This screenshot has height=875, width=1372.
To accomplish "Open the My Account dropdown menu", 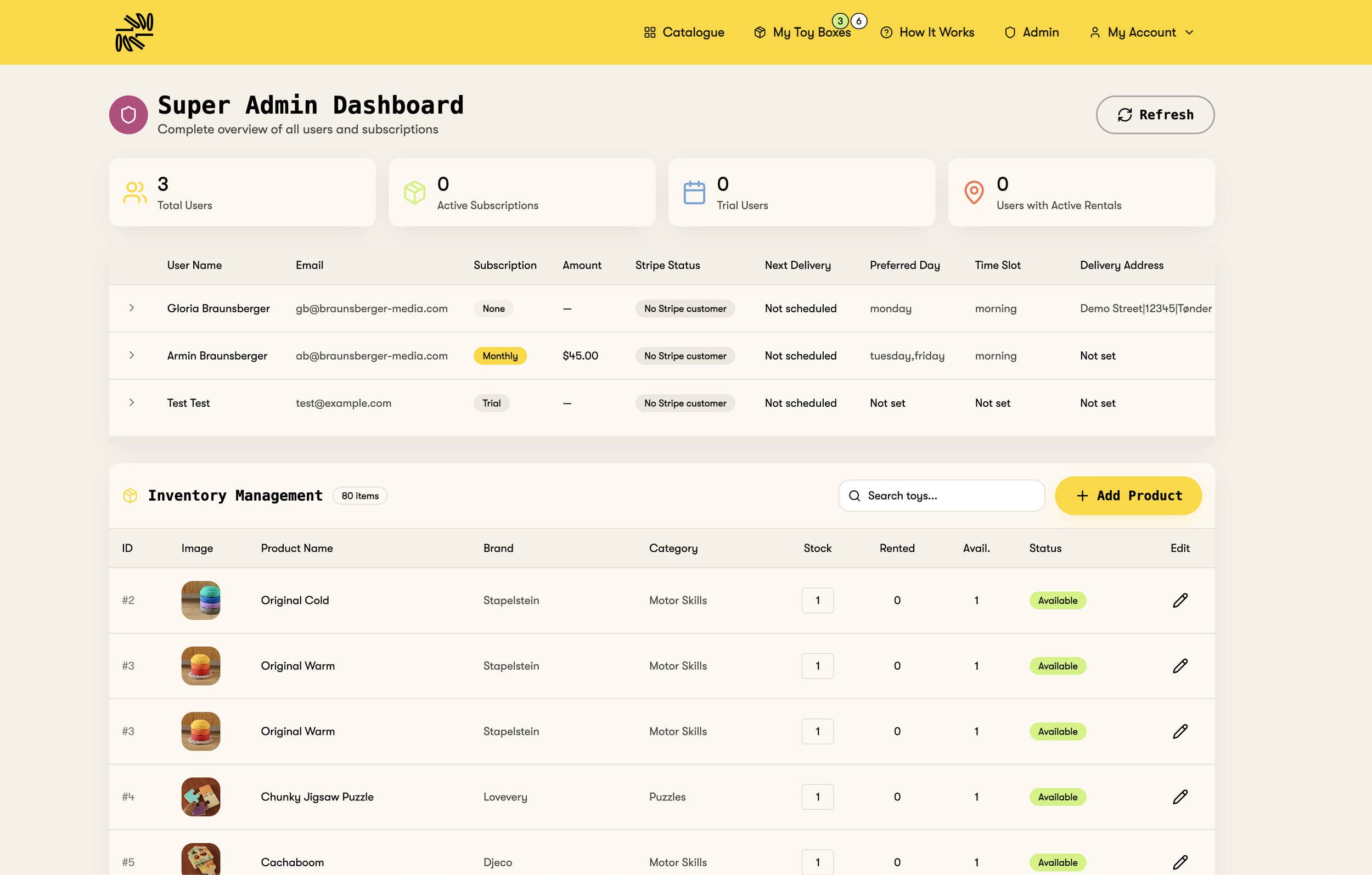I will pyautogui.click(x=1142, y=32).
